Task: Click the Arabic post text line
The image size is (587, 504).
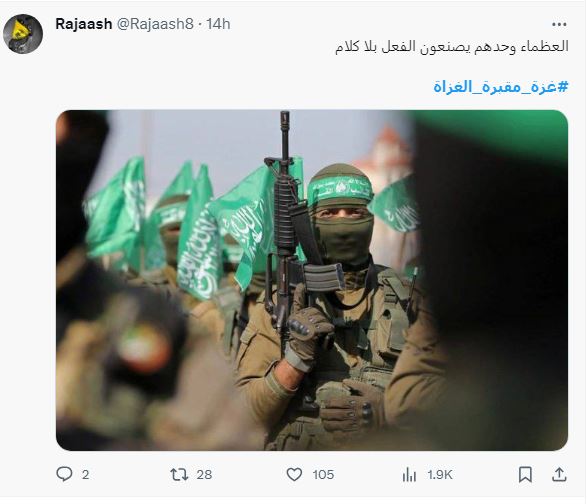Action: tap(452, 47)
